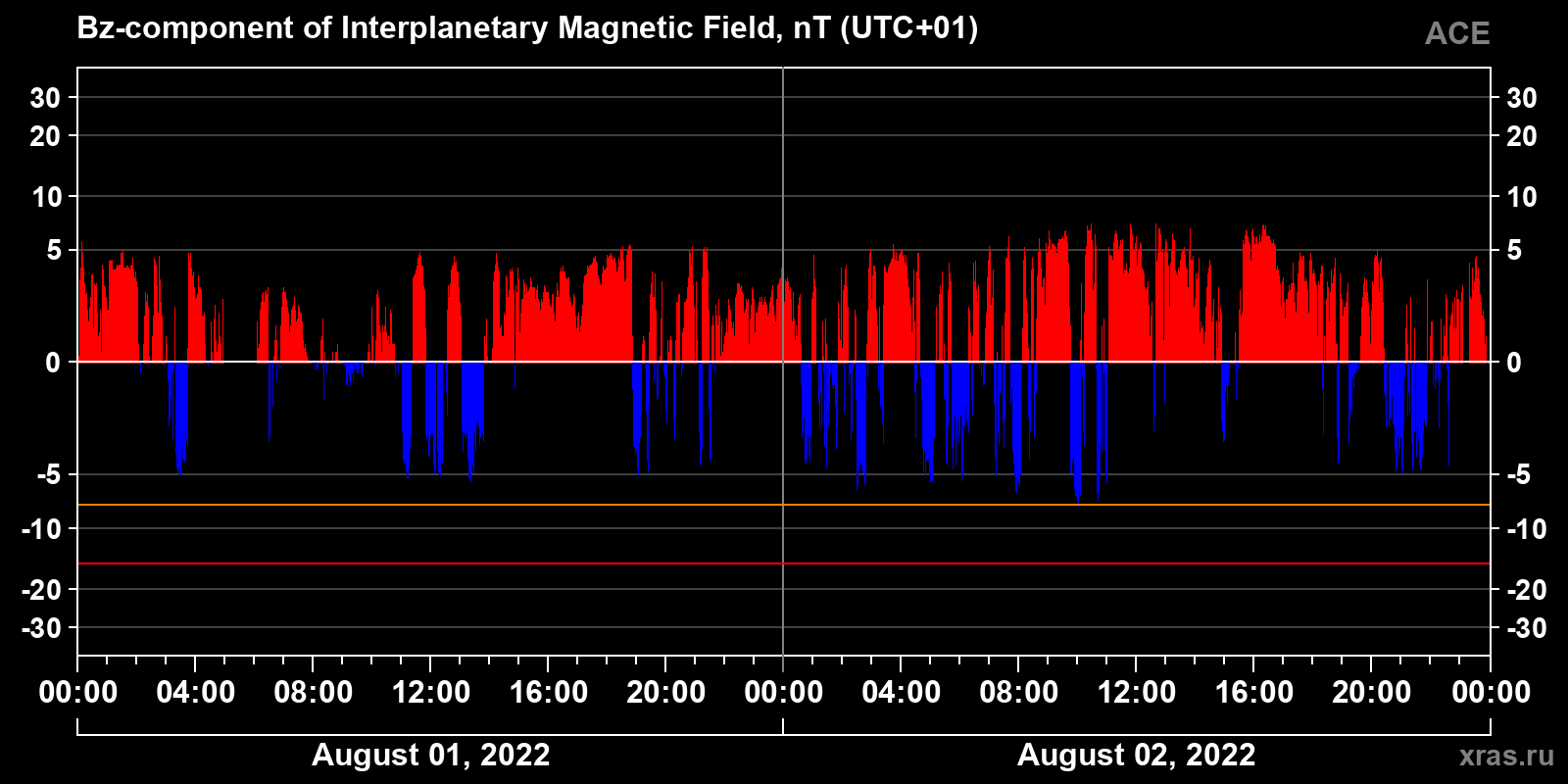Click the right-axis 30 label

click(x=1521, y=98)
